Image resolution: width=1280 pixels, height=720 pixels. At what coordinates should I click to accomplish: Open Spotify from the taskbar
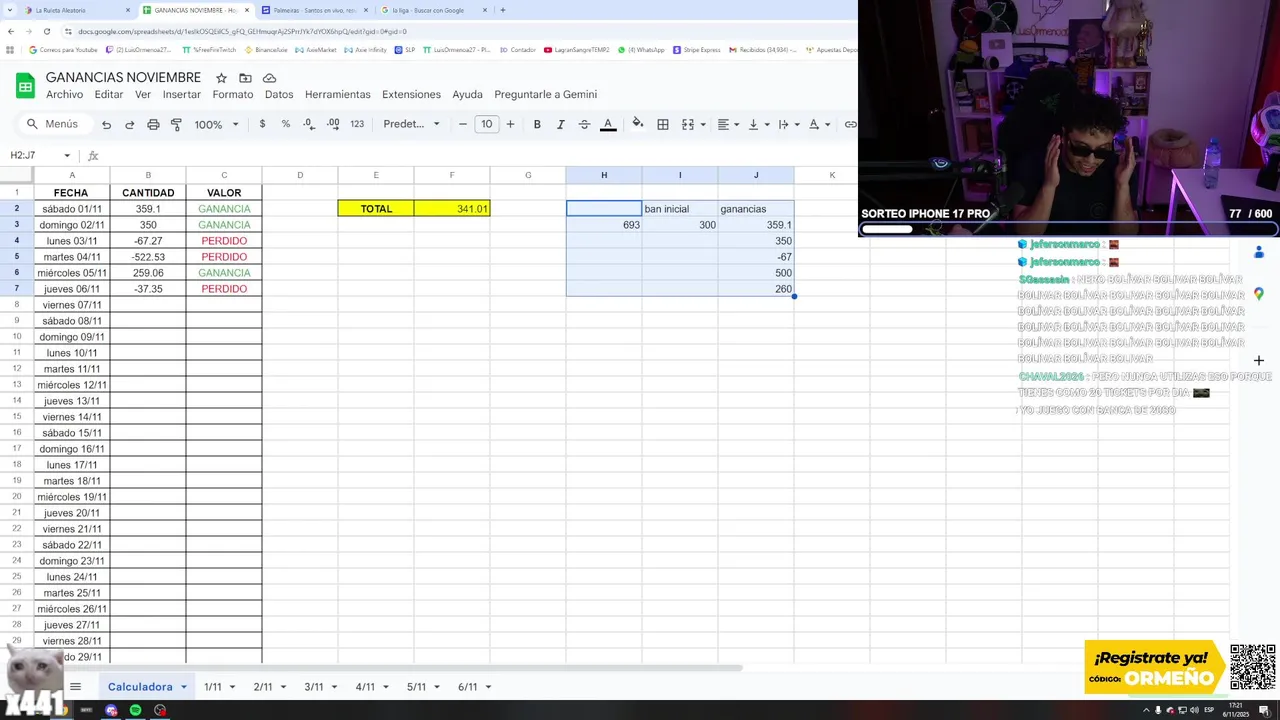coord(135,710)
